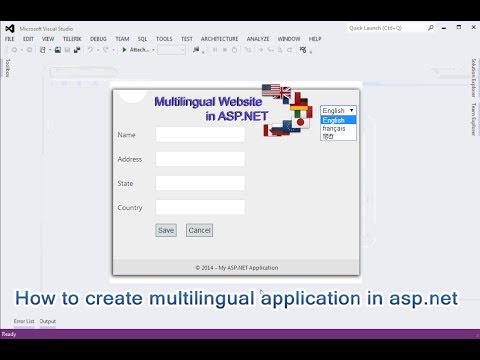This screenshot has height=360, width=480.
Task: Switch to the Output tab
Action: [x=48, y=321]
